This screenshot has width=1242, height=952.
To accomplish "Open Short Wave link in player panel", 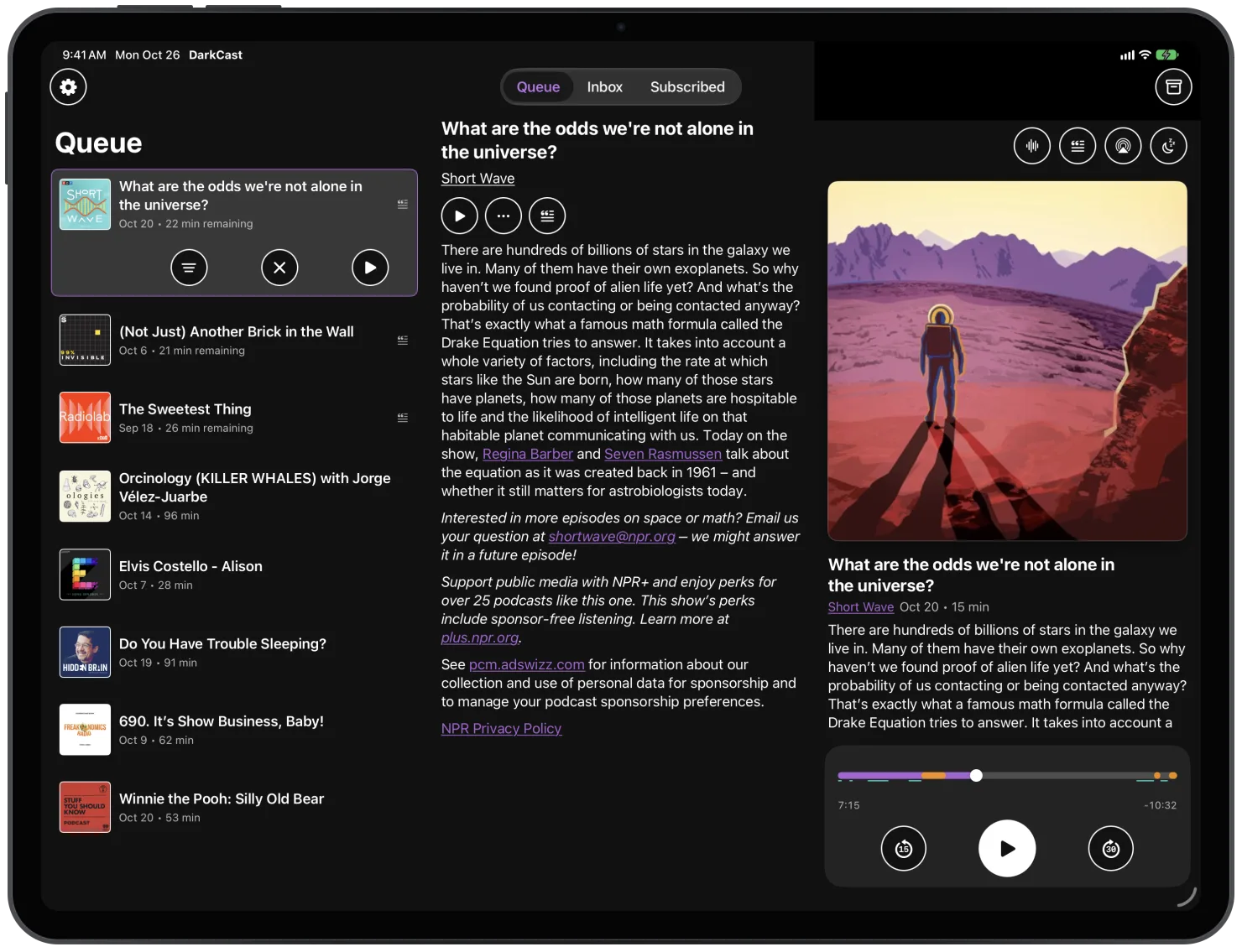I will [860, 607].
